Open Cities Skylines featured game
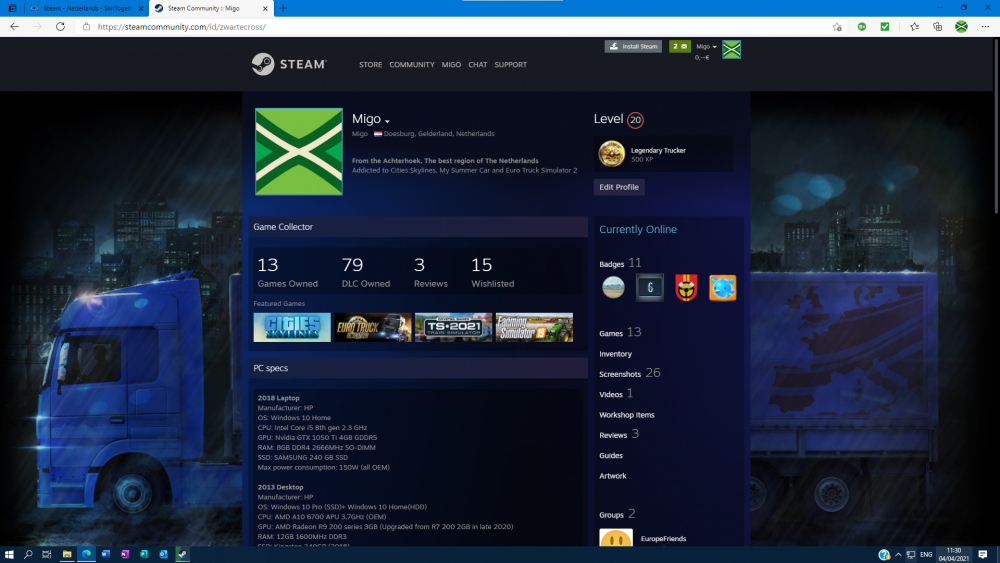 click(x=292, y=327)
